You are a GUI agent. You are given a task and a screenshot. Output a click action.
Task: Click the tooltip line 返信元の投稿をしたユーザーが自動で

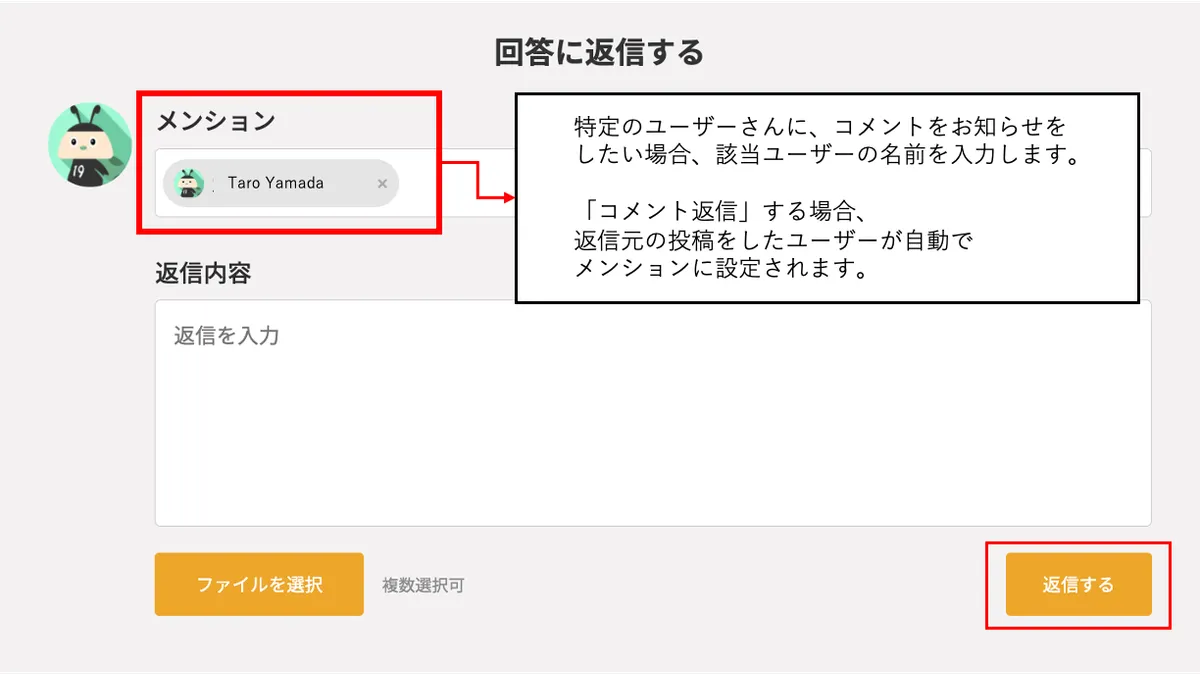(774, 241)
